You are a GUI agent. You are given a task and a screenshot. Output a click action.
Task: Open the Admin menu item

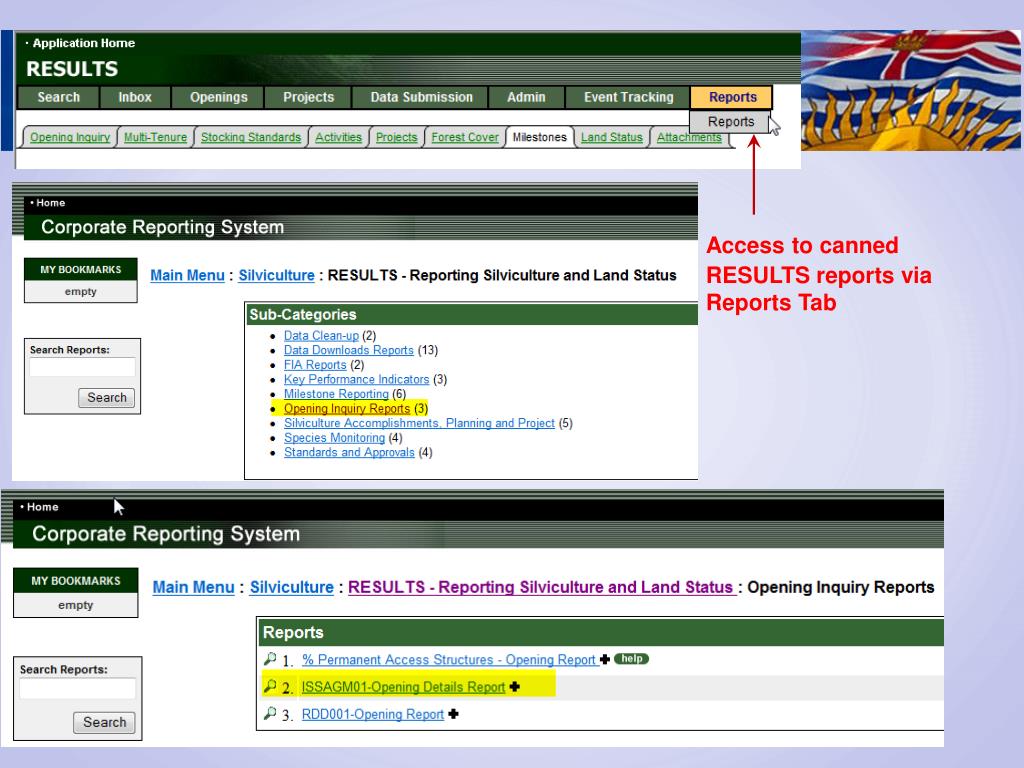[x=526, y=97]
